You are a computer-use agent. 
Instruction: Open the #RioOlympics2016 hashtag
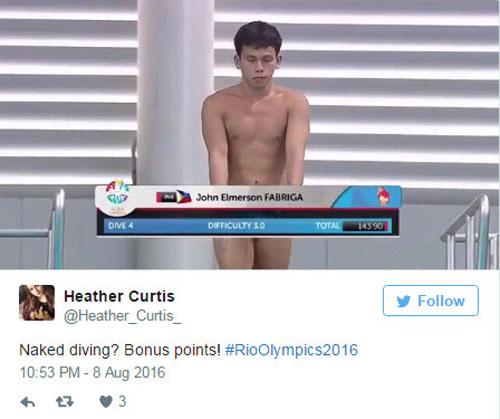(291, 350)
